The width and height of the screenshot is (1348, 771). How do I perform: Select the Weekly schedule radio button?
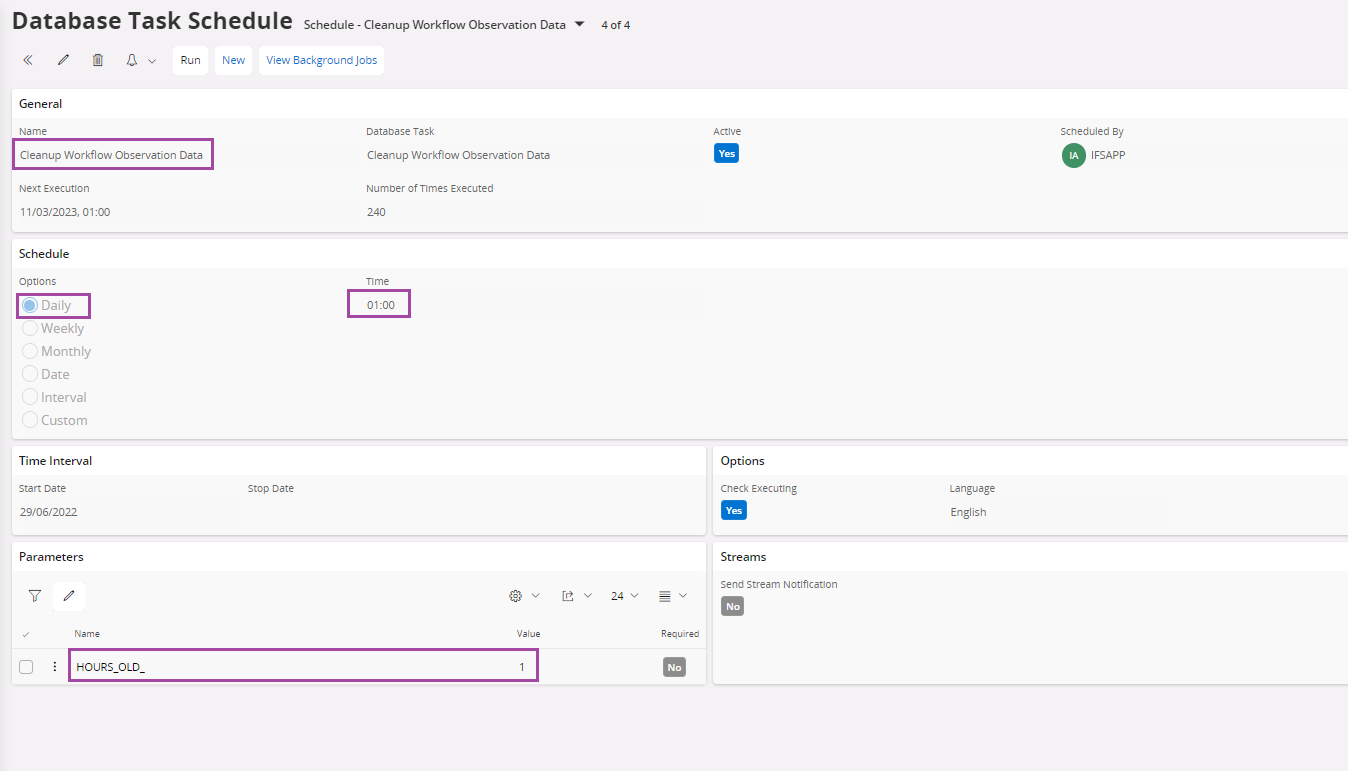(x=30, y=328)
